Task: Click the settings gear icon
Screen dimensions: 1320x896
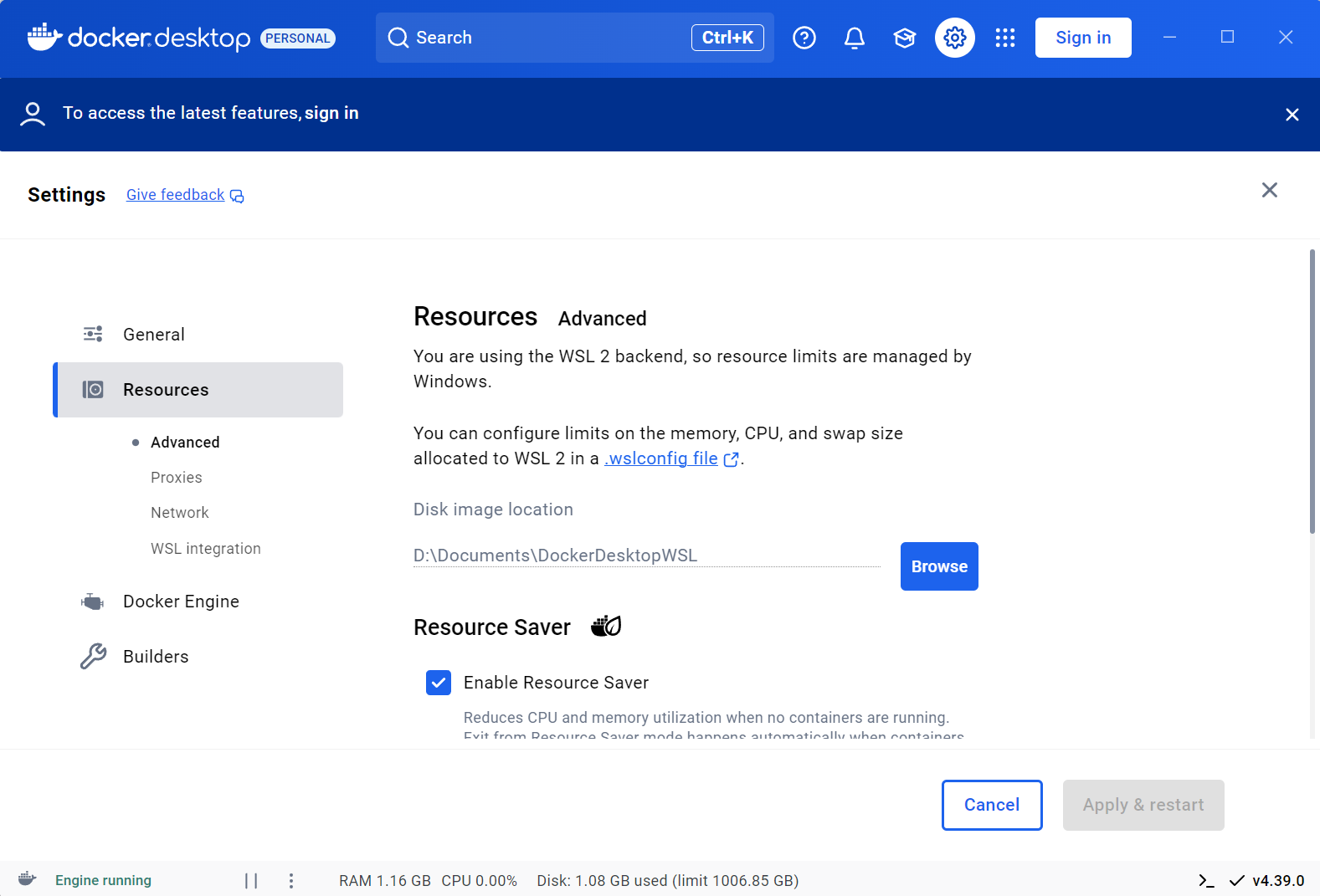Action: click(x=955, y=38)
